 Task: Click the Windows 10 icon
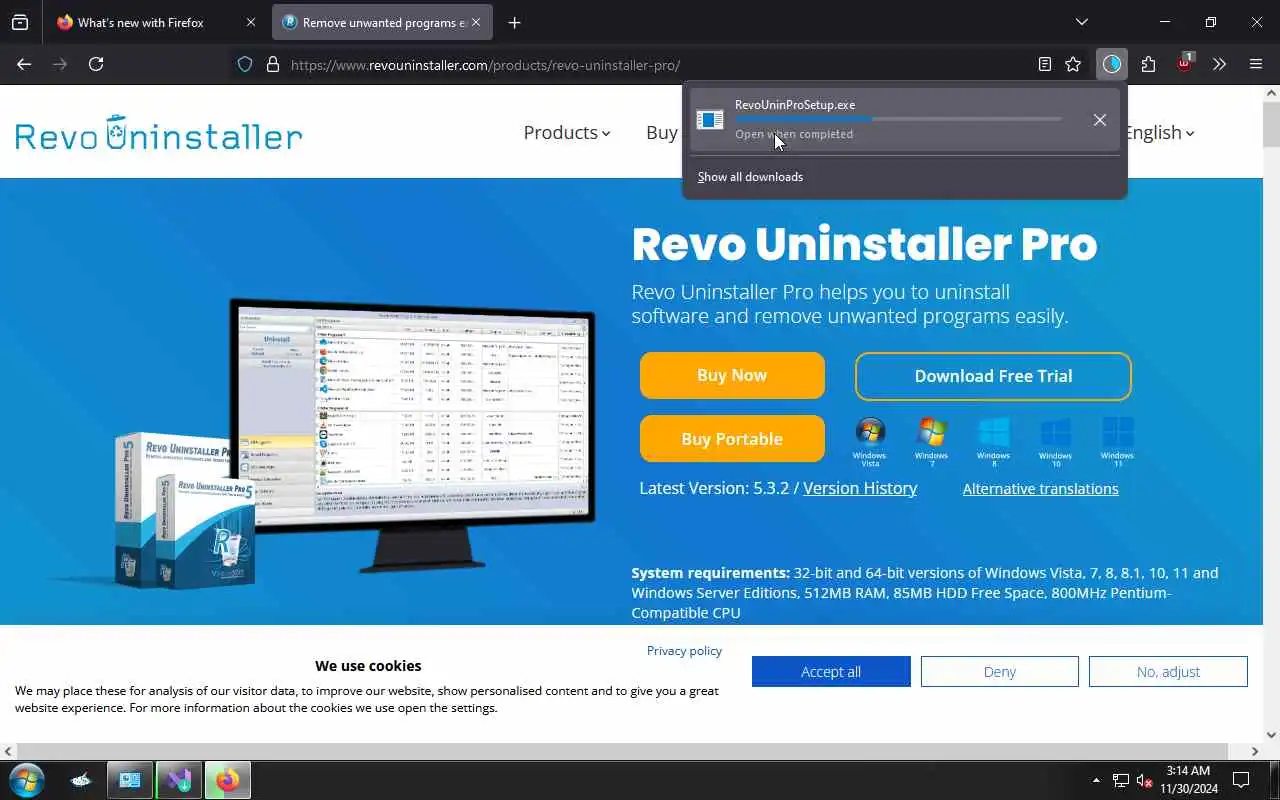coord(1055,442)
